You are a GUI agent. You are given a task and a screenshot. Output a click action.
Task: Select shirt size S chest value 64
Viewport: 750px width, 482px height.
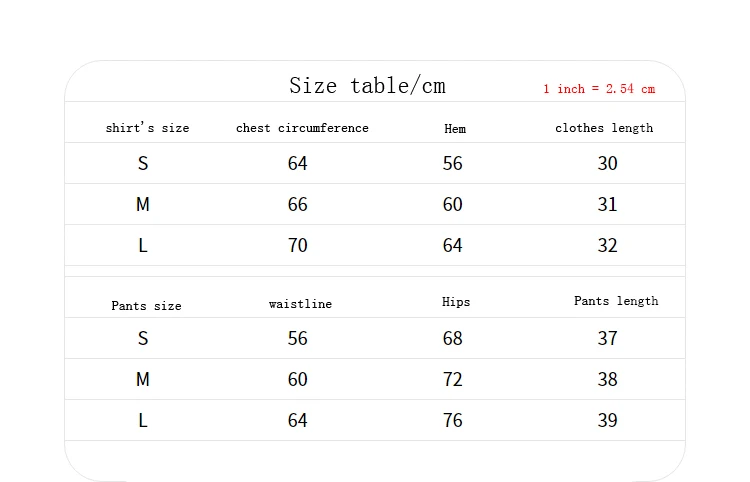[298, 164]
